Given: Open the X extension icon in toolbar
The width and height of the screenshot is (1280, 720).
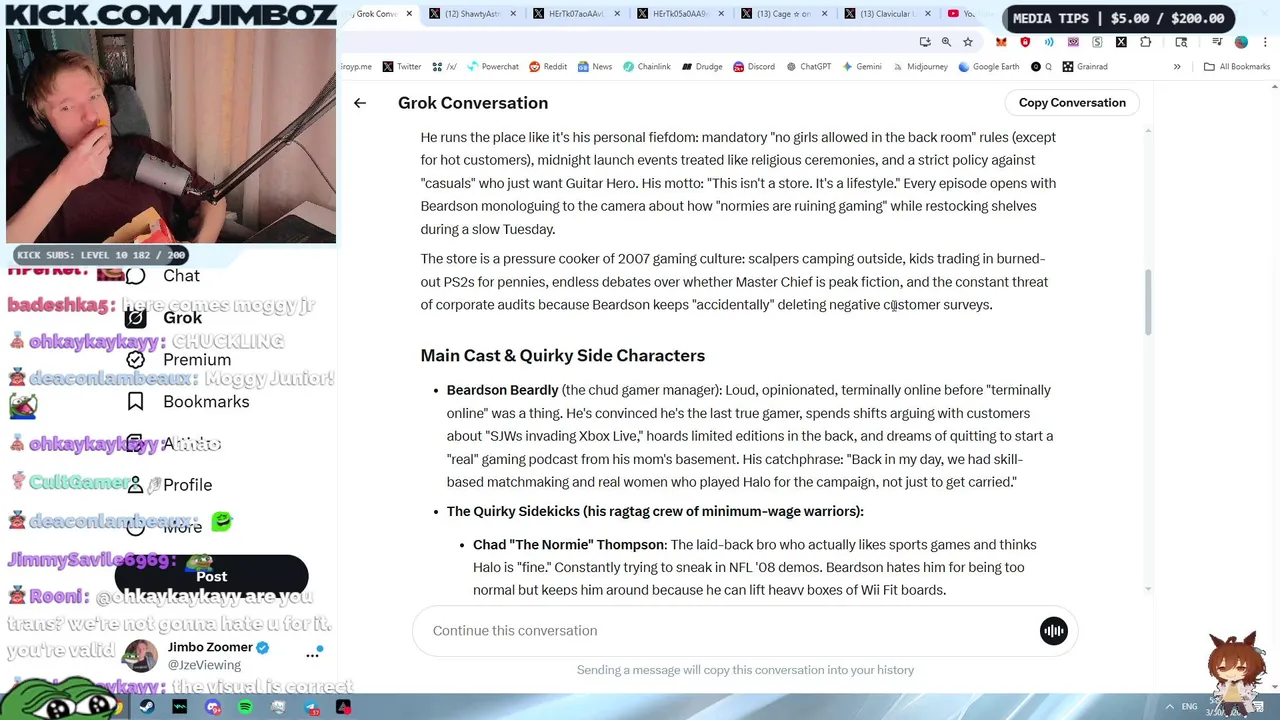Looking at the screenshot, I should coord(1121,42).
